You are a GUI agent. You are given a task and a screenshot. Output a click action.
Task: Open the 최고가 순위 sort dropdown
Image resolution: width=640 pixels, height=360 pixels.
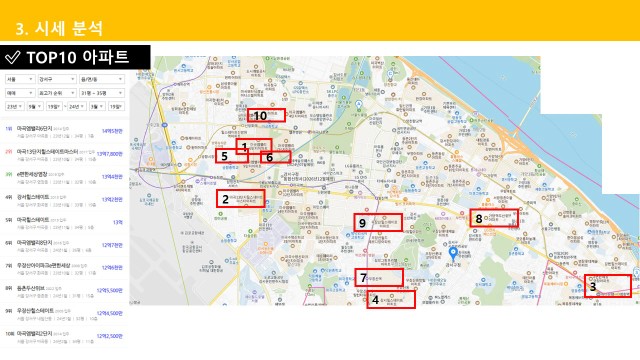(x=57, y=93)
